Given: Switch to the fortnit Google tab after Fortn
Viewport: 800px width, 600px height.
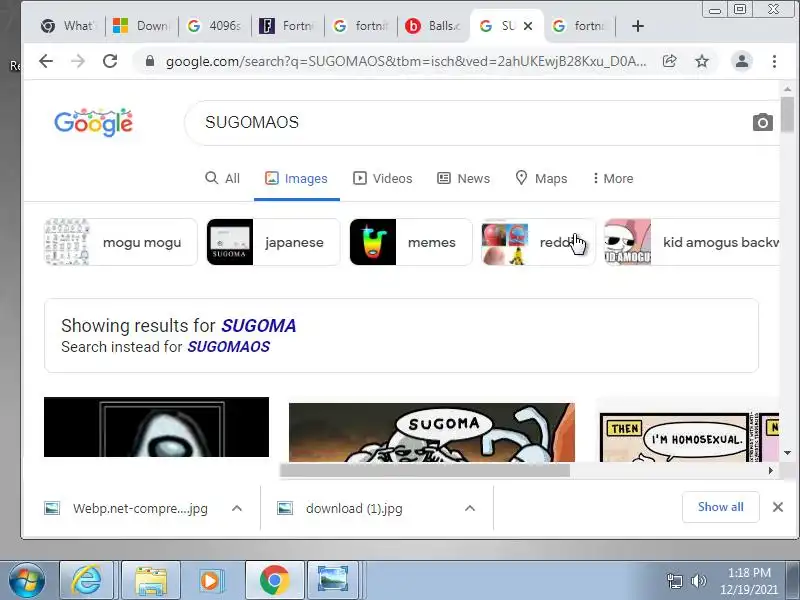Looking at the screenshot, I should [360, 26].
